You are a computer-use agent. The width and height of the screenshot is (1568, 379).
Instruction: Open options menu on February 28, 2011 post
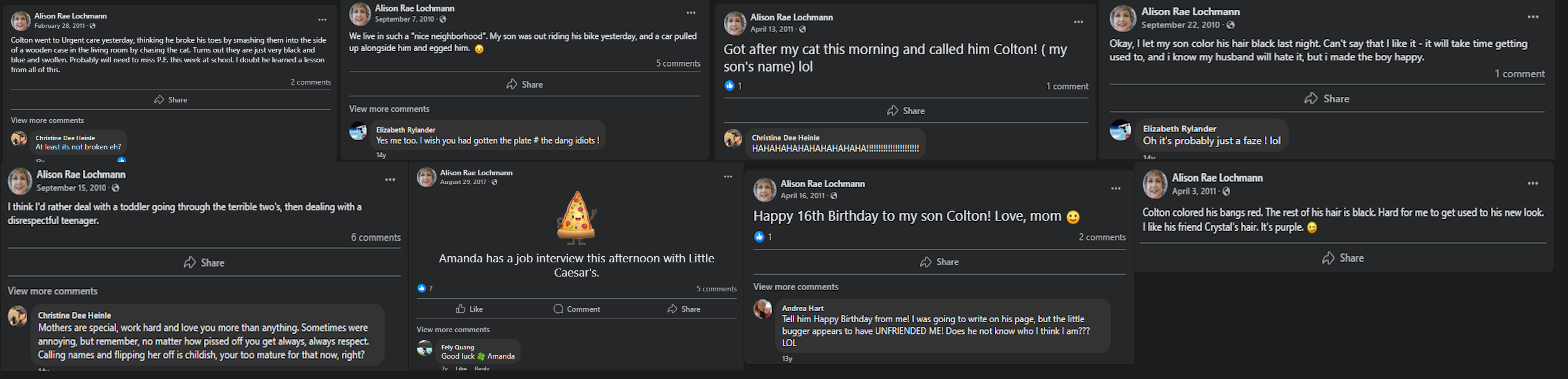[x=322, y=20]
